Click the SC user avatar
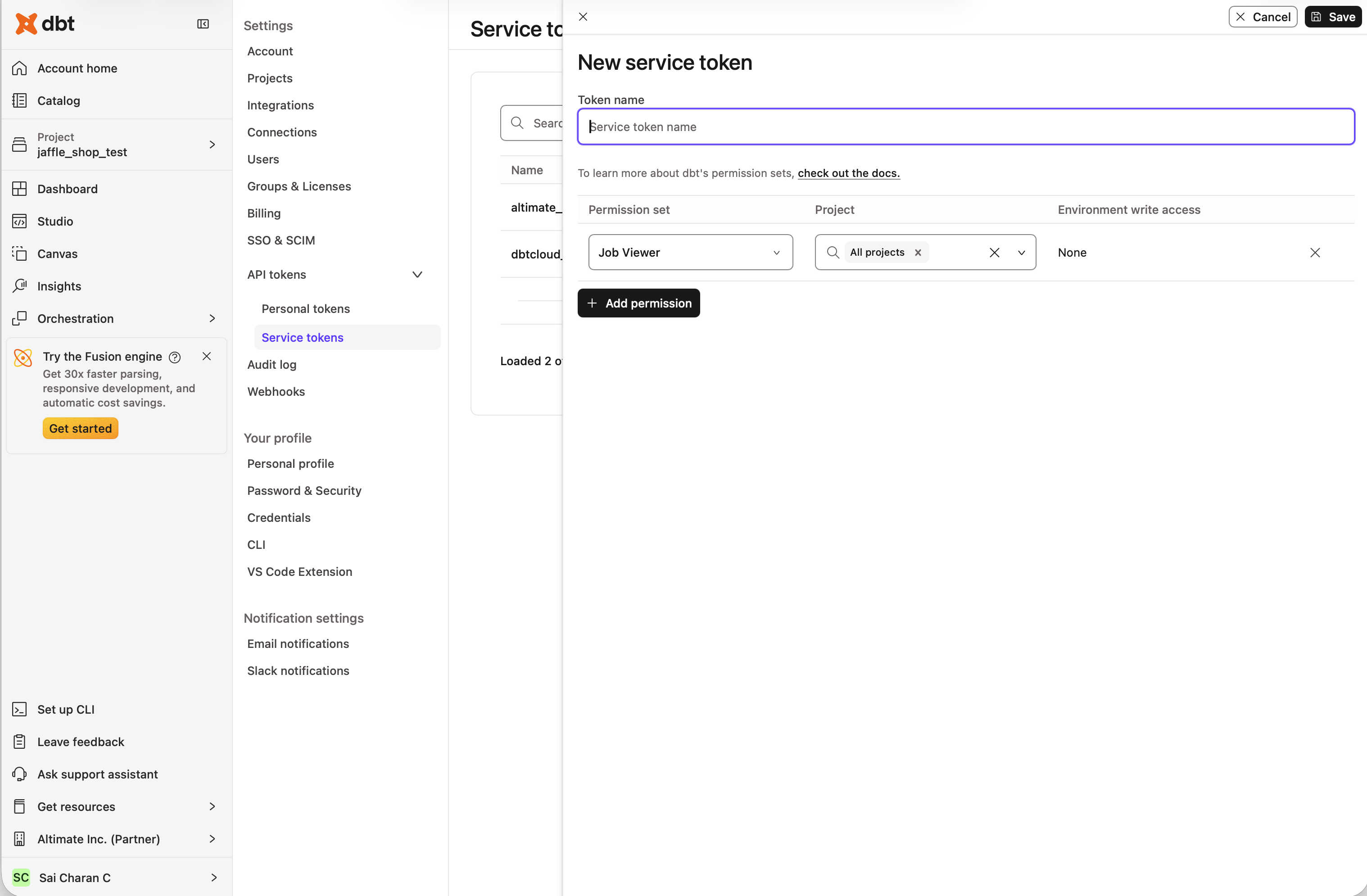 [21, 877]
